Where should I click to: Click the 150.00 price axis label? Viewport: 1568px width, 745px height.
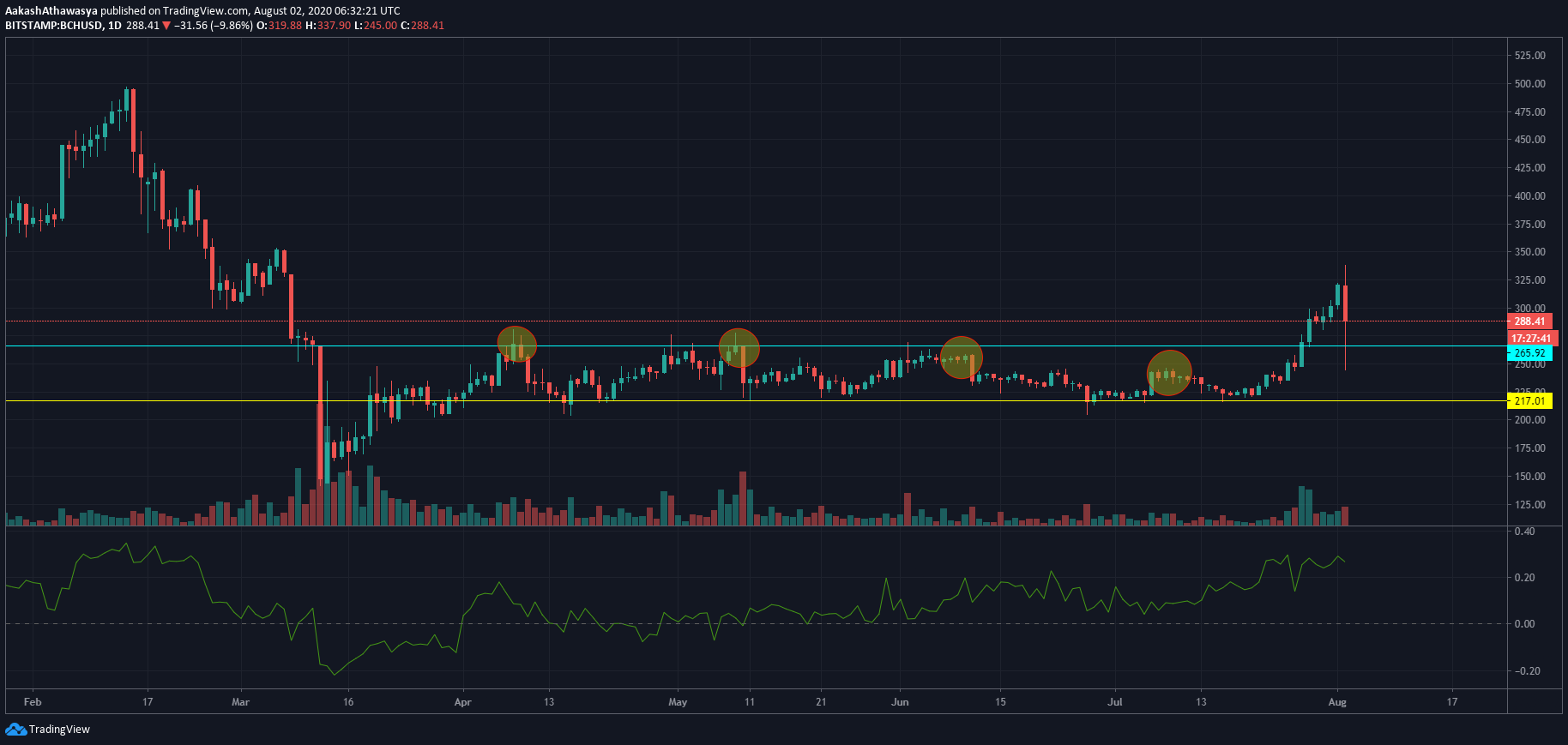click(x=1530, y=477)
